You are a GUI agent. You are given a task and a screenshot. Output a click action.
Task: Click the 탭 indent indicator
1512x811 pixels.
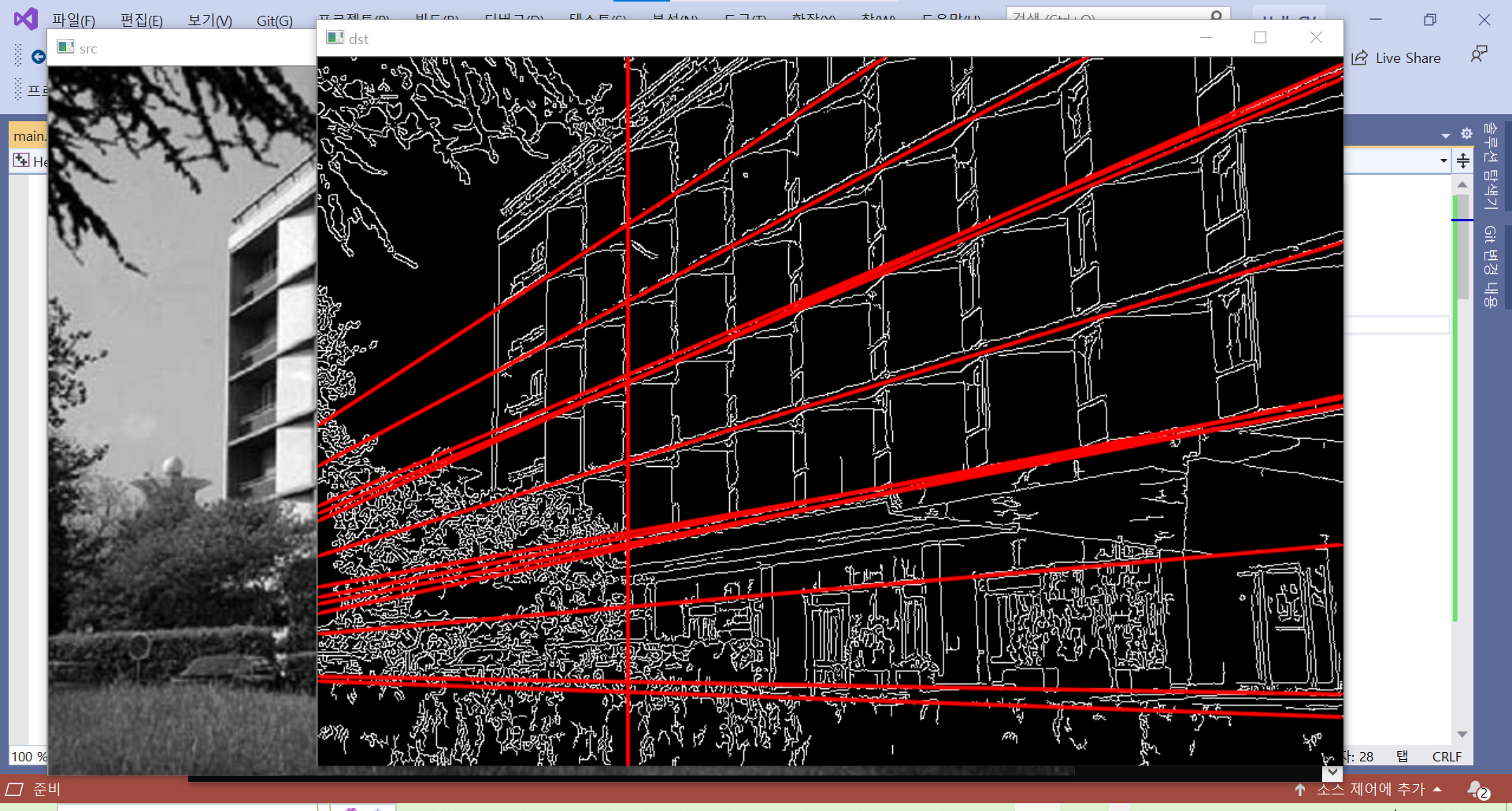[1402, 757]
